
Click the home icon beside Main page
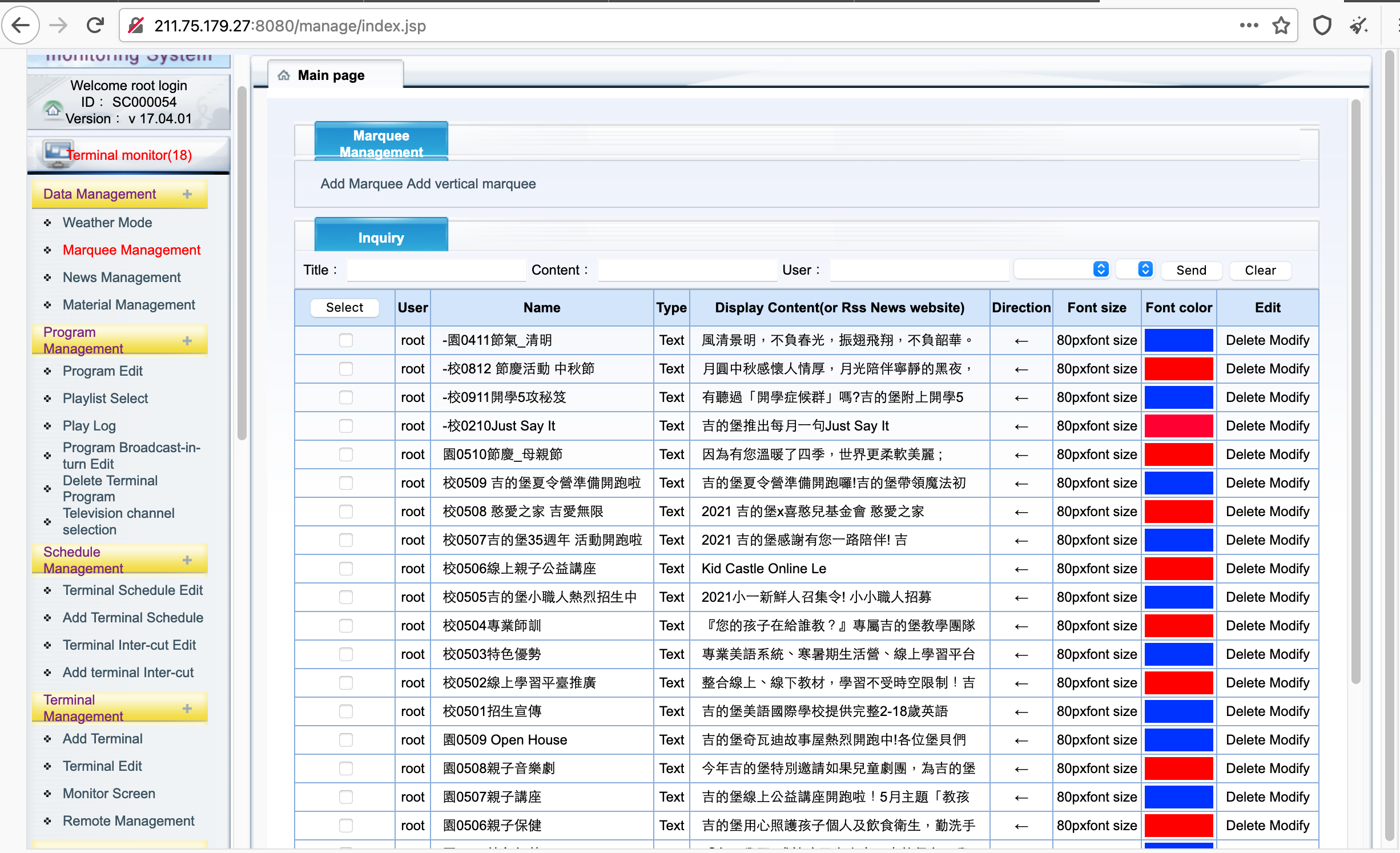(284, 75)
